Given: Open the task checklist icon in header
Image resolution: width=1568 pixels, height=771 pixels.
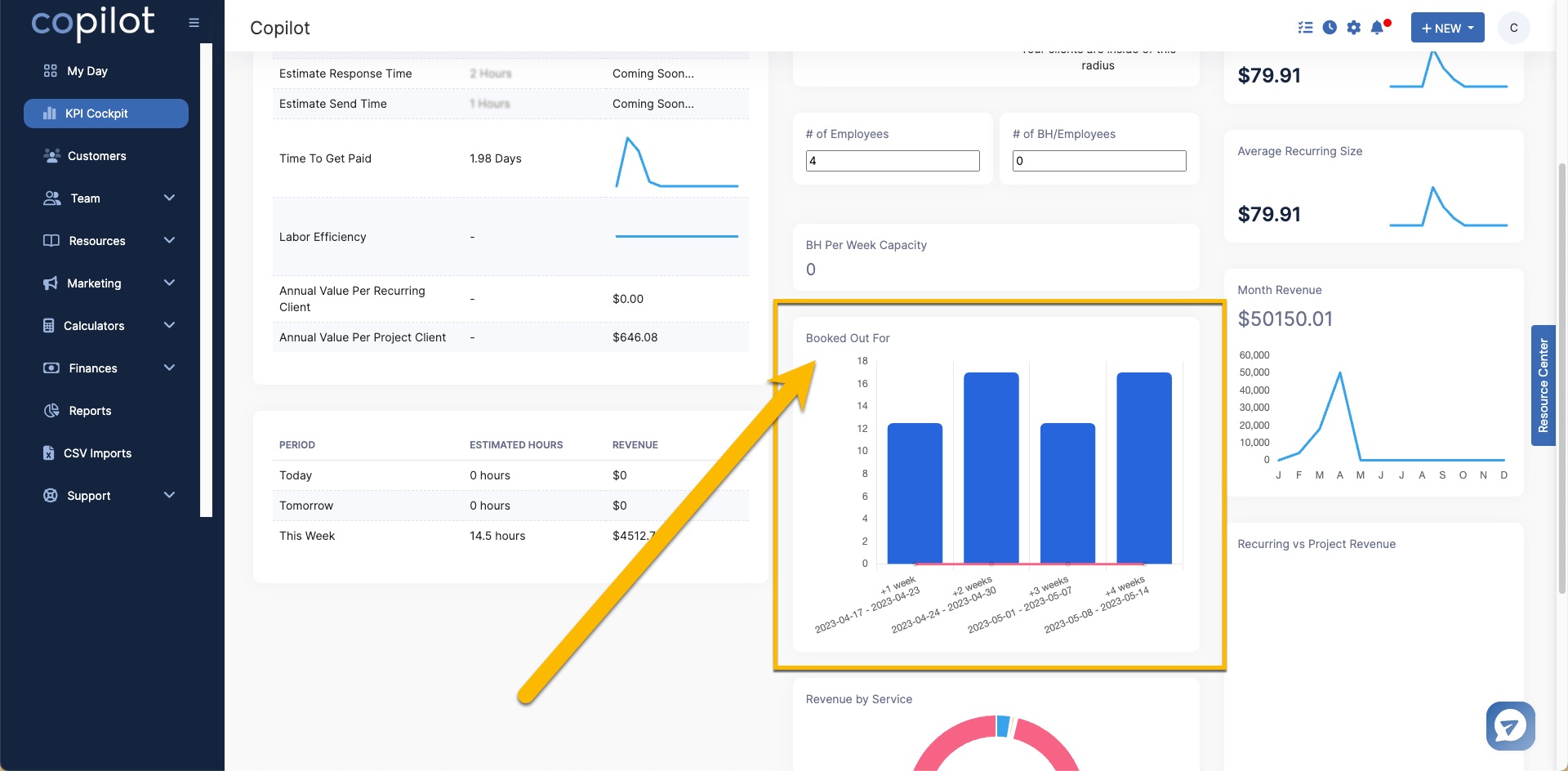Looking at the screenshot, I should click(x=1305, y=28).
